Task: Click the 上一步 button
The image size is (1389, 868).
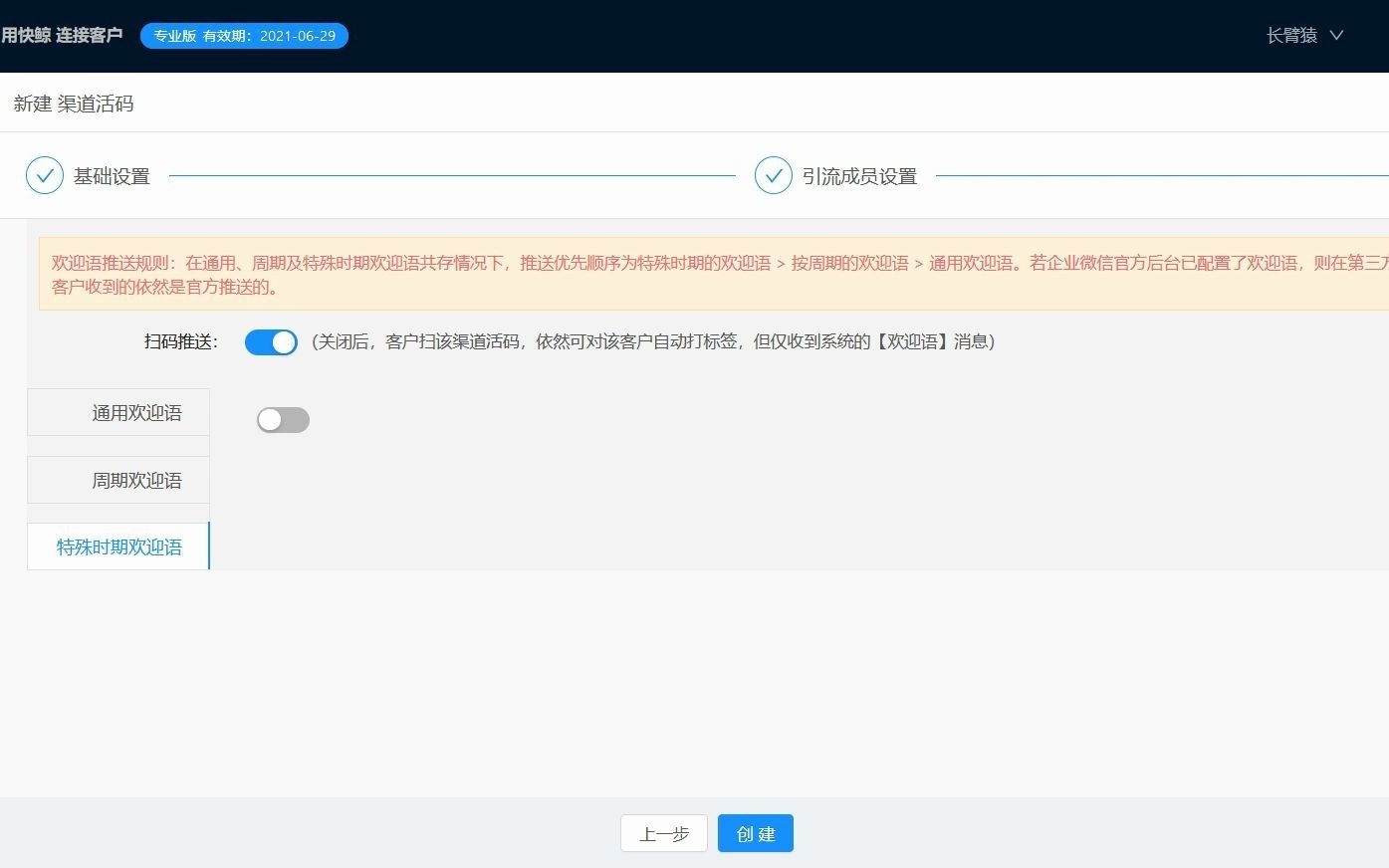Action: pyautogui.click(x=664, y=834)
